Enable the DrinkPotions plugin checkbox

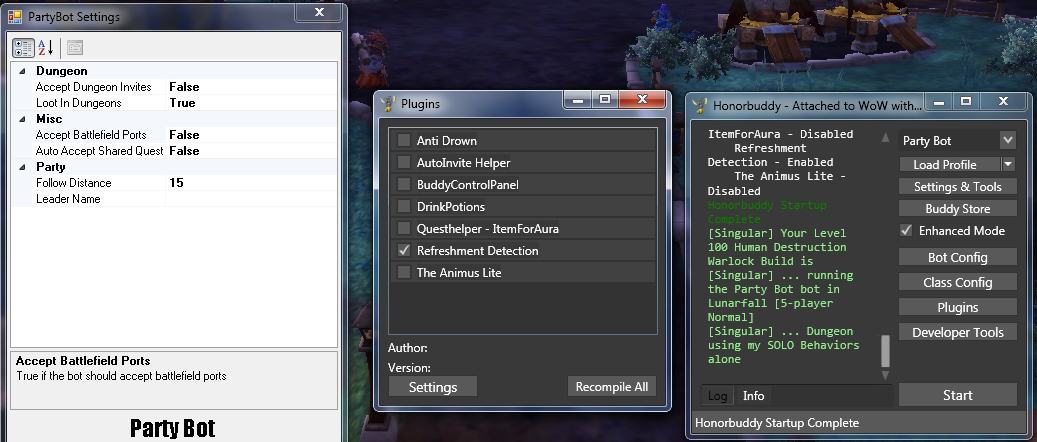pos(403,206)
